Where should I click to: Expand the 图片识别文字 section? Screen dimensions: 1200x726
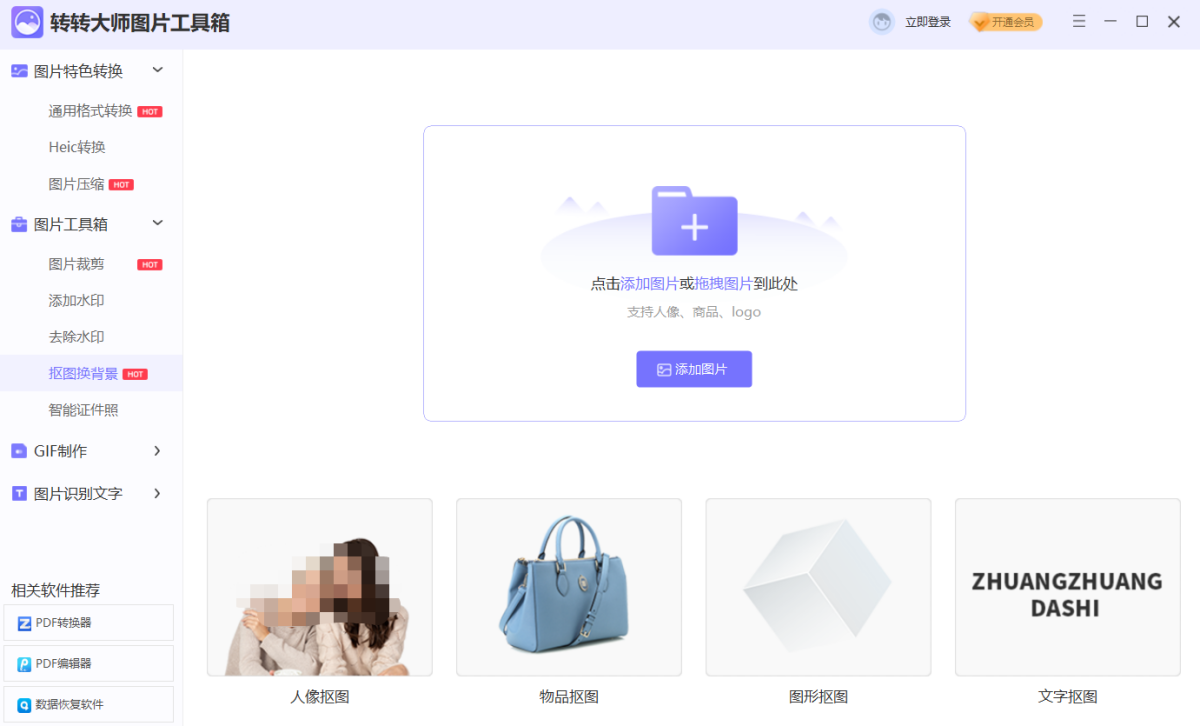click(157, 494)
